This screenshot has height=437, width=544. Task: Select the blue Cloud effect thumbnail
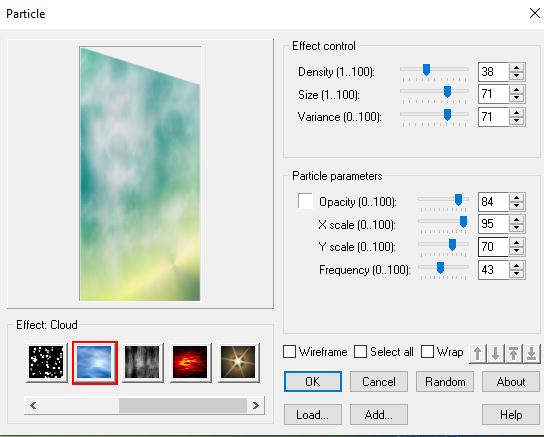(x=94, y=362)
